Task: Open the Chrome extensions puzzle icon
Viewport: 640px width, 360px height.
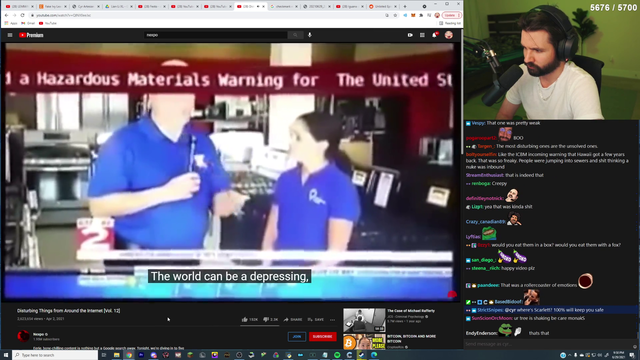Action: click(x=421, y=15)
